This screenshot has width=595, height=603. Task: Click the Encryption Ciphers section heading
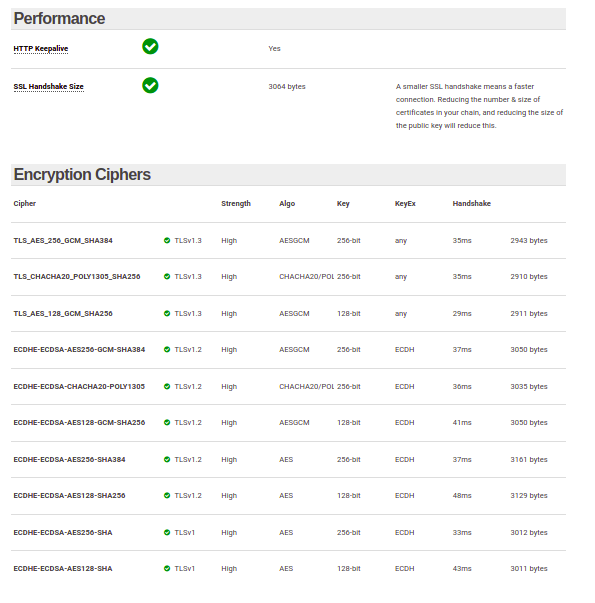pos(82,175)
